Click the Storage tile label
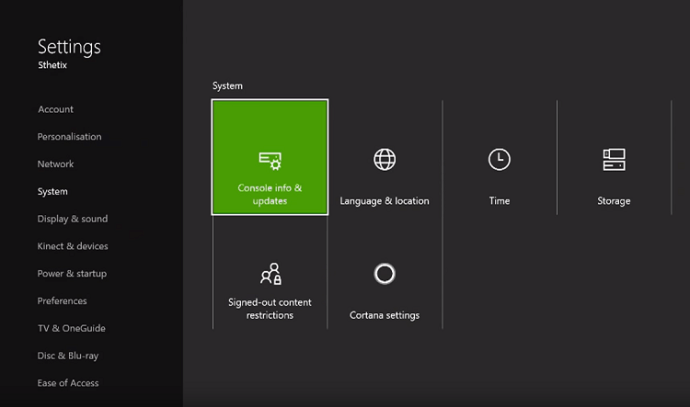The image size is (690, 407). pyautogui.click(x=614, y=201)
